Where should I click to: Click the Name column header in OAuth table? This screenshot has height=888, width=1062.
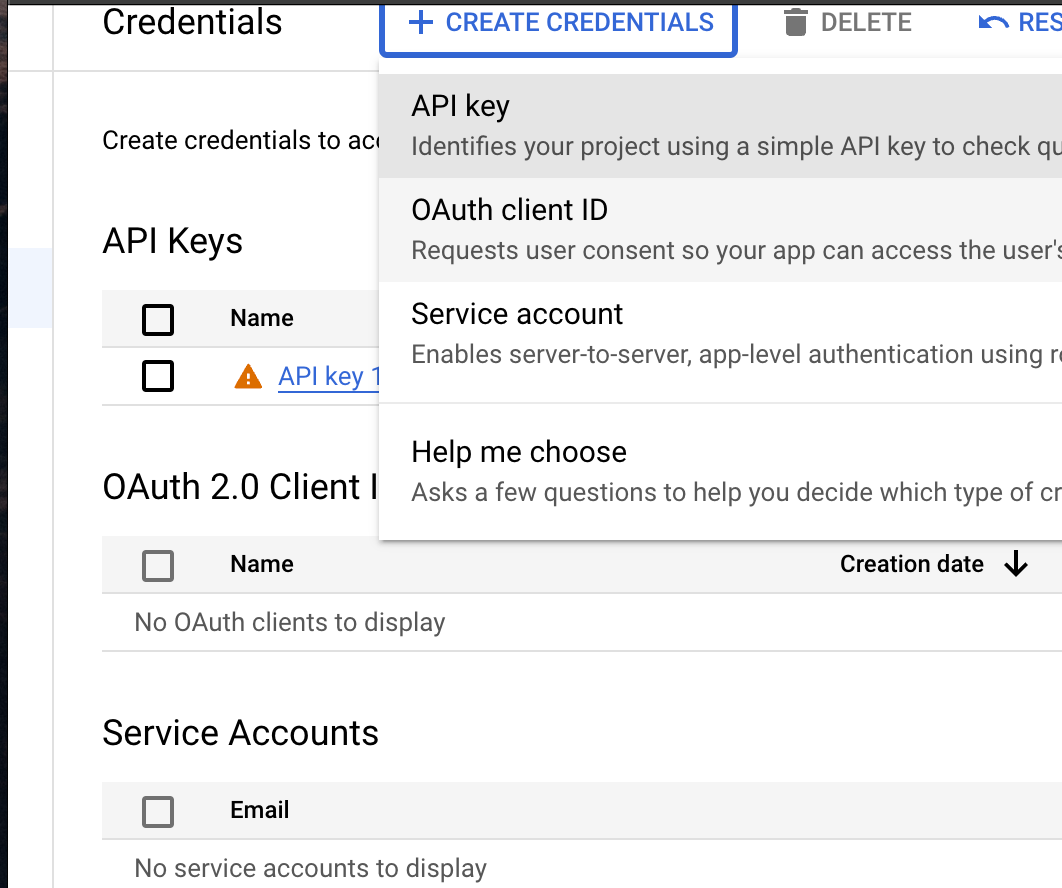point(261,564)
